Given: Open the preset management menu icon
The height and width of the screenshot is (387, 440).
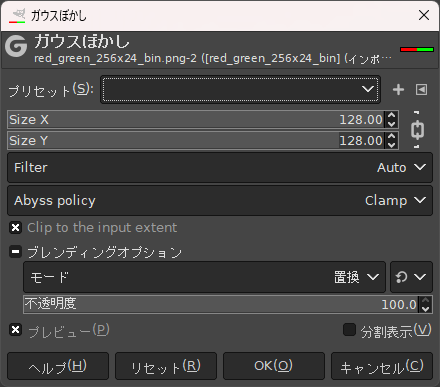Looking at the screenshot, I should [421, 89].
